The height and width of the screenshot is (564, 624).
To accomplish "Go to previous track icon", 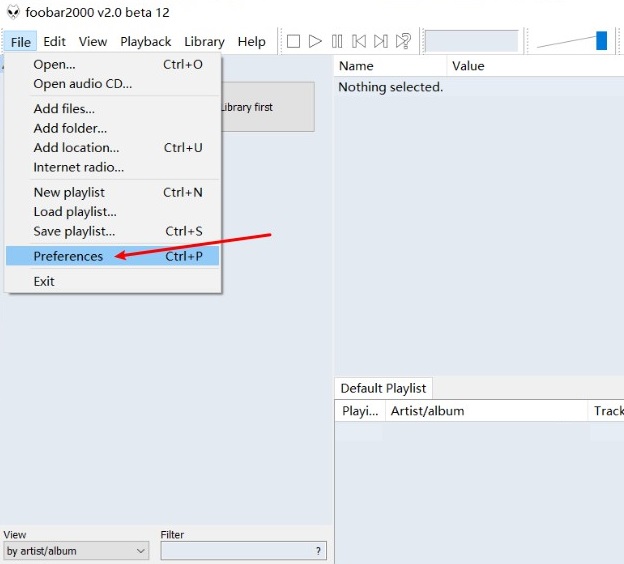I will (x=359, y=41).
